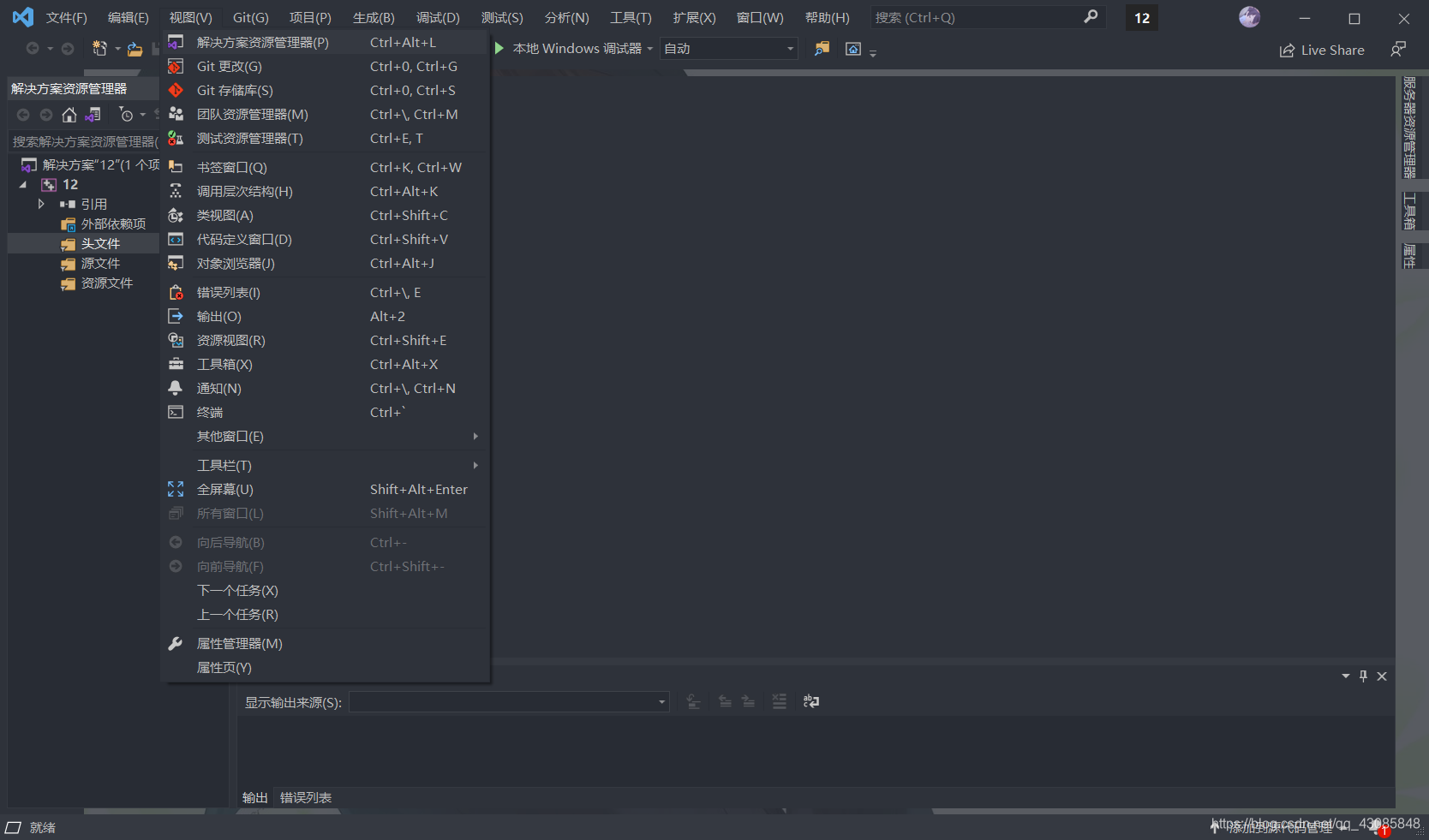Select the 源文件 folder in tree

(100, 263)
